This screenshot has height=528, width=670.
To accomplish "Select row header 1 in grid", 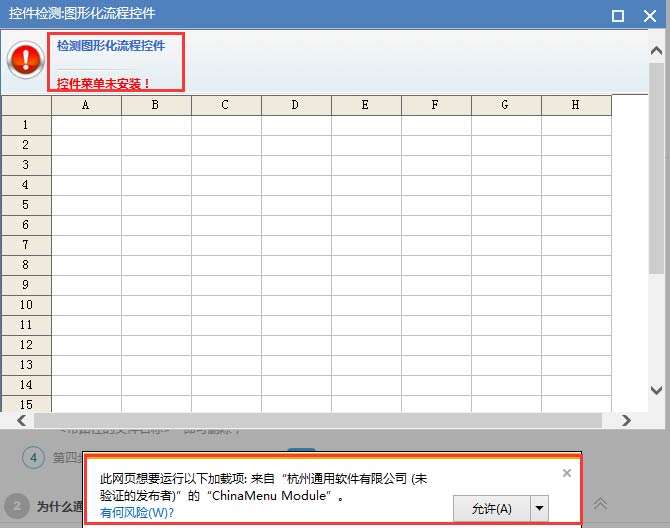I will coord(26,125).
